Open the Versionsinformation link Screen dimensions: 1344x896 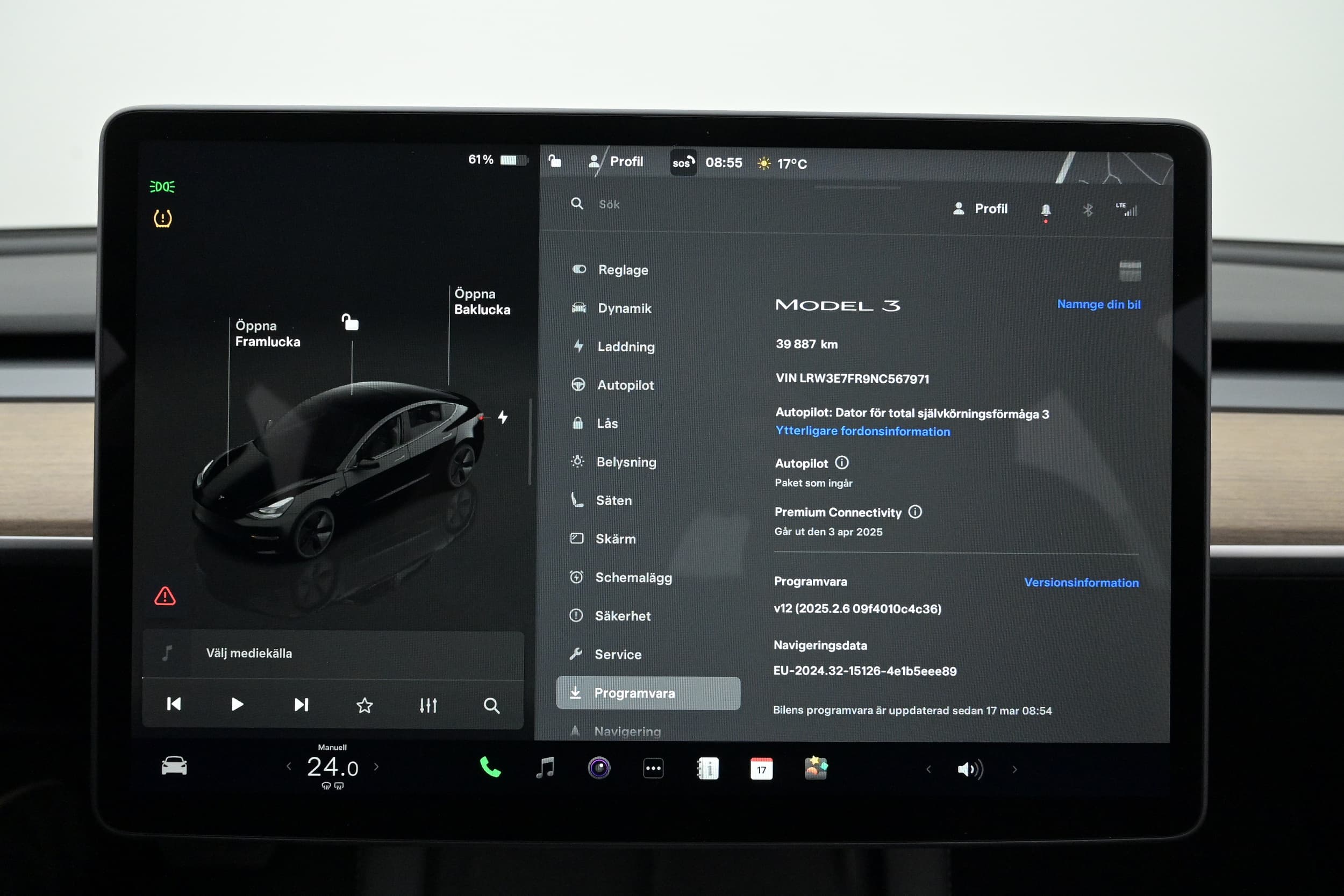1081,583
